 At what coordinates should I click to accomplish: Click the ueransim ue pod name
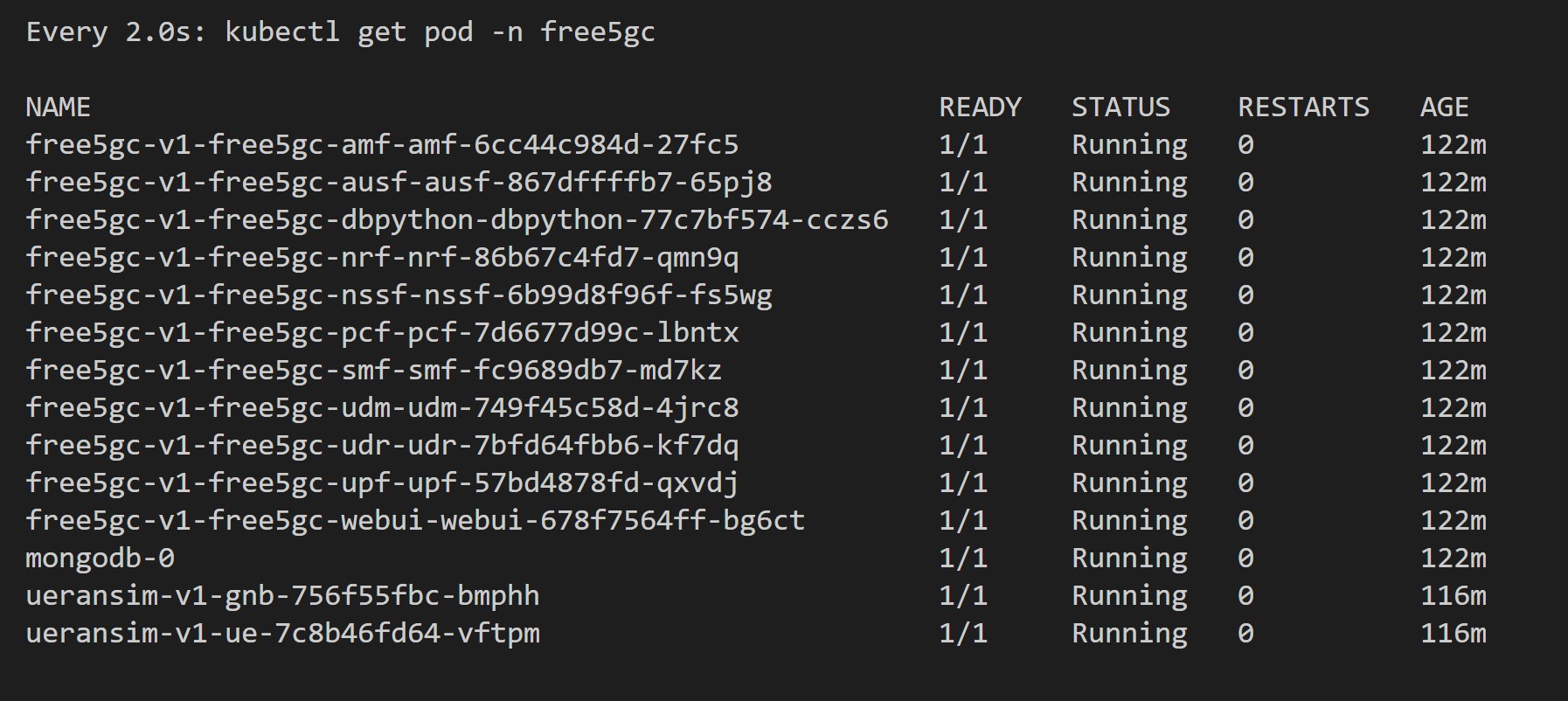point(282,634)
